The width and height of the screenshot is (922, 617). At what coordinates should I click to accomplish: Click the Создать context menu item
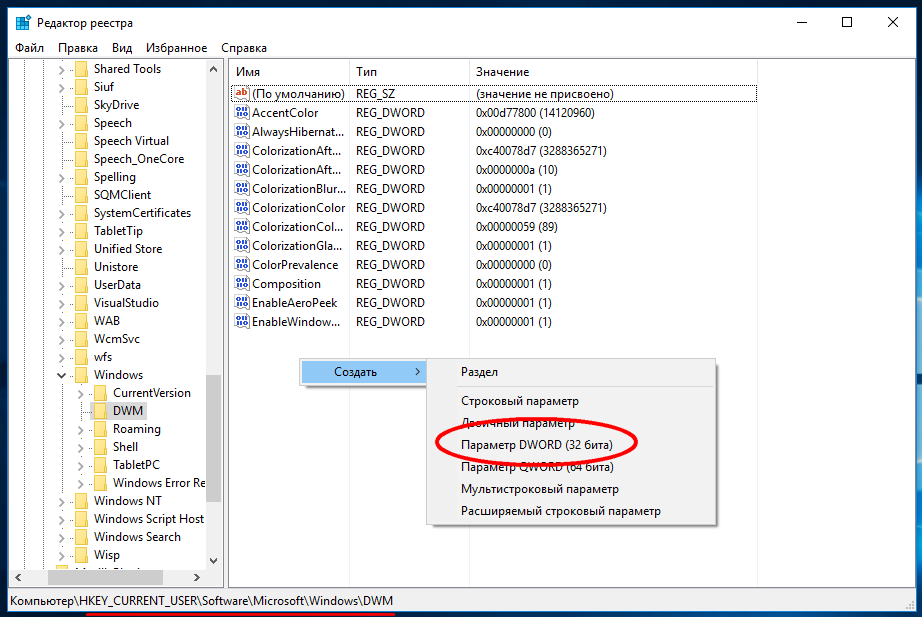click(x=363, y=372)
